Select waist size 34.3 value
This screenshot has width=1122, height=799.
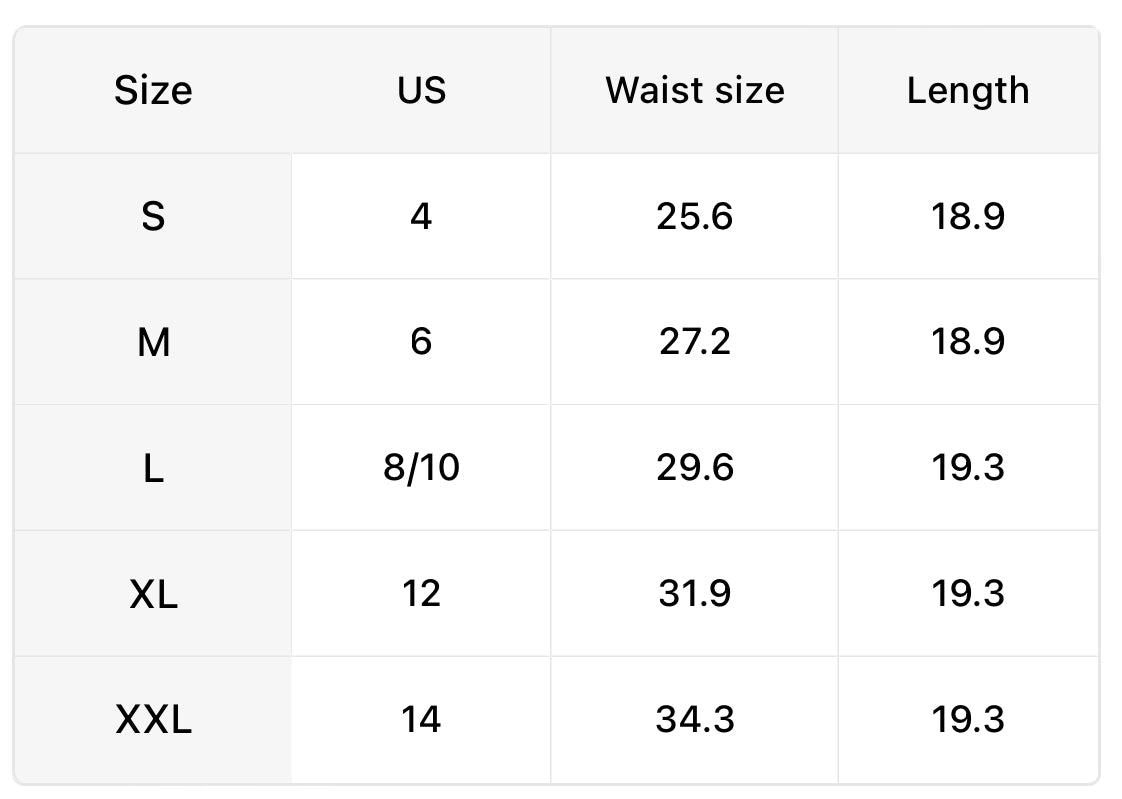(x=695, y=720)
